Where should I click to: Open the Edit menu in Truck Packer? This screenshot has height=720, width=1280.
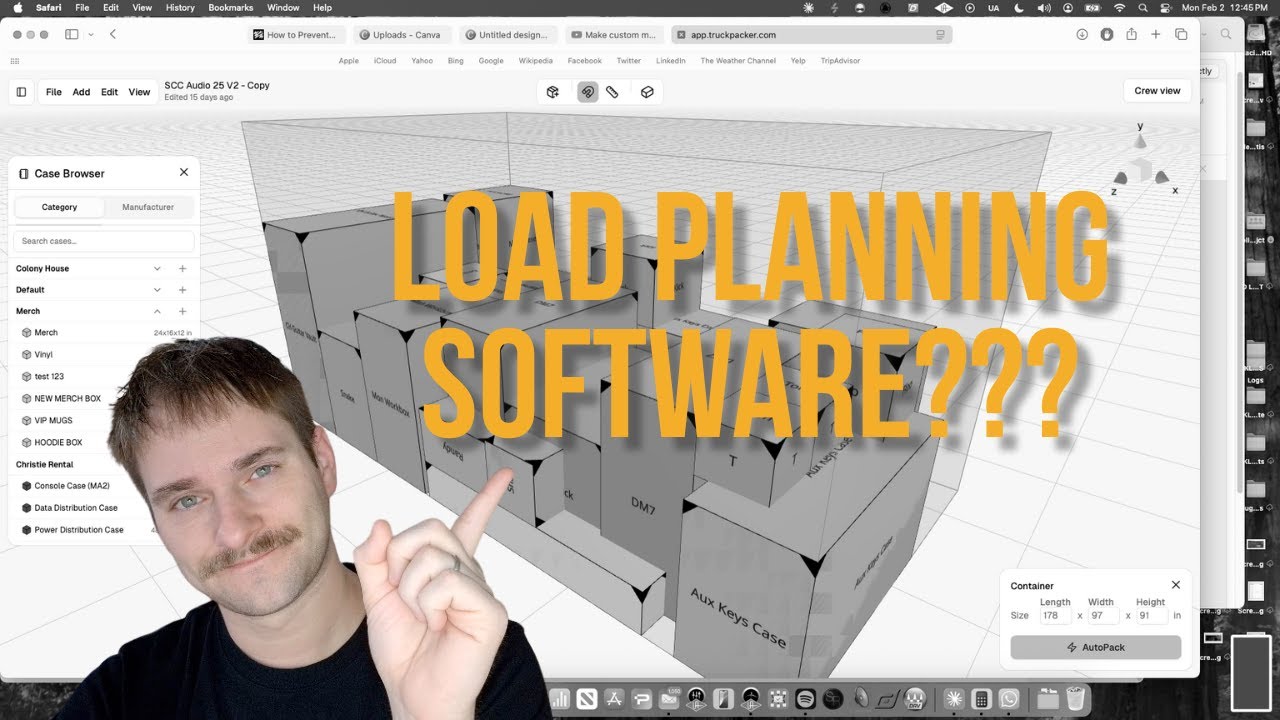tap(109, 92)
